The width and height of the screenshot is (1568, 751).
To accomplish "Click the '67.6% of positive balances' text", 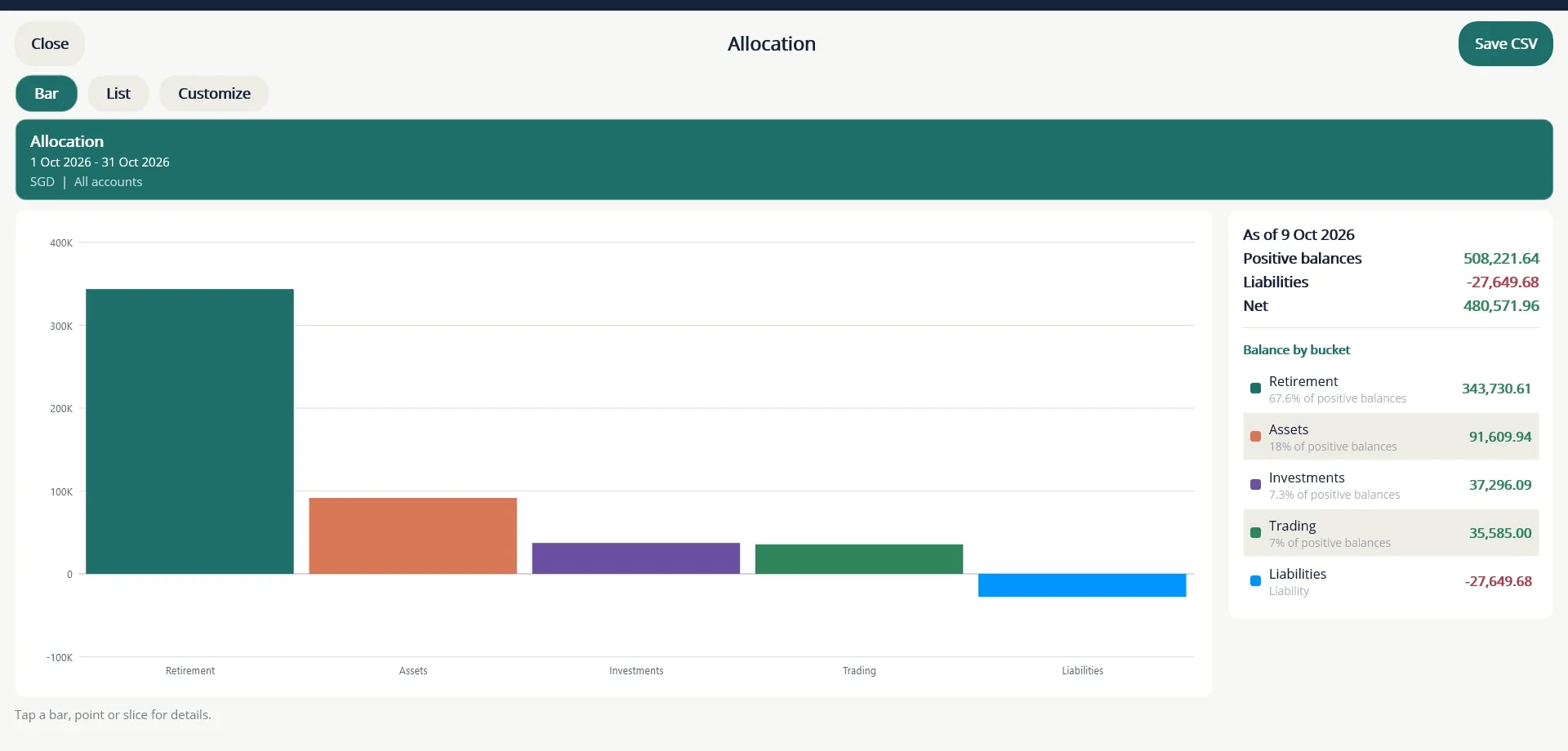I will 1338,398.
